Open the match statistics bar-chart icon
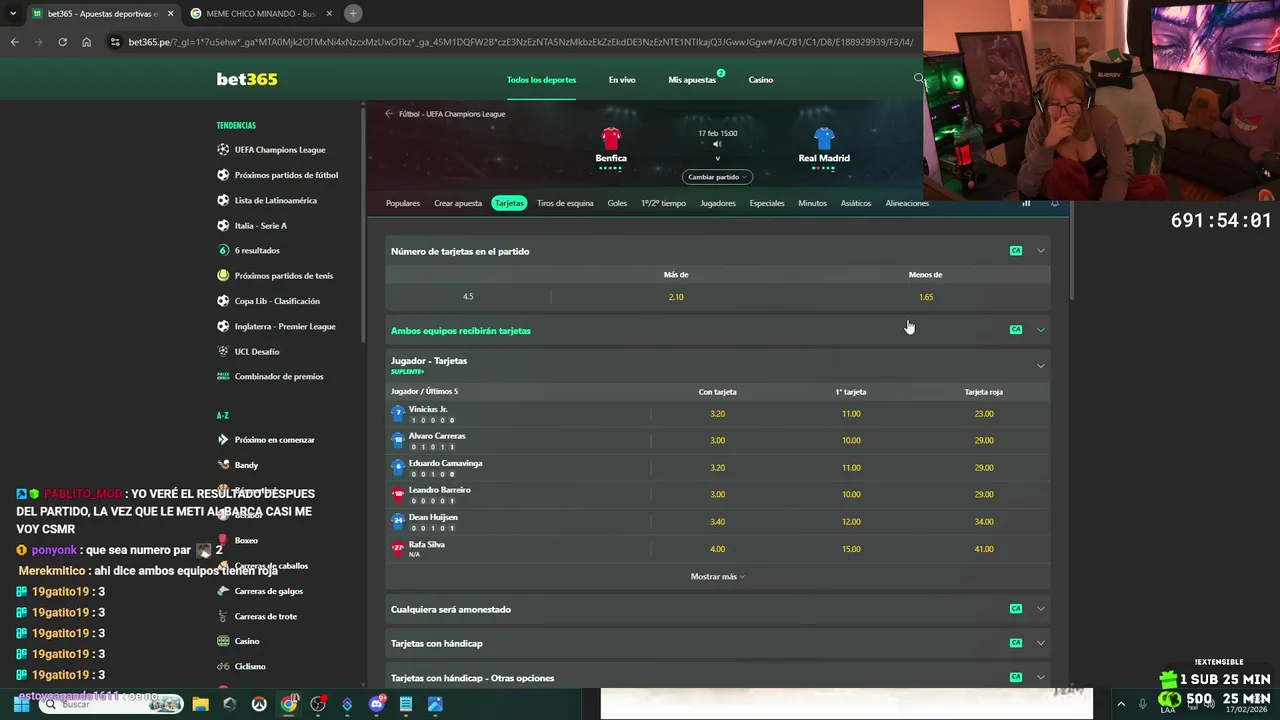1280x720 pixels. coord(1026,203)
